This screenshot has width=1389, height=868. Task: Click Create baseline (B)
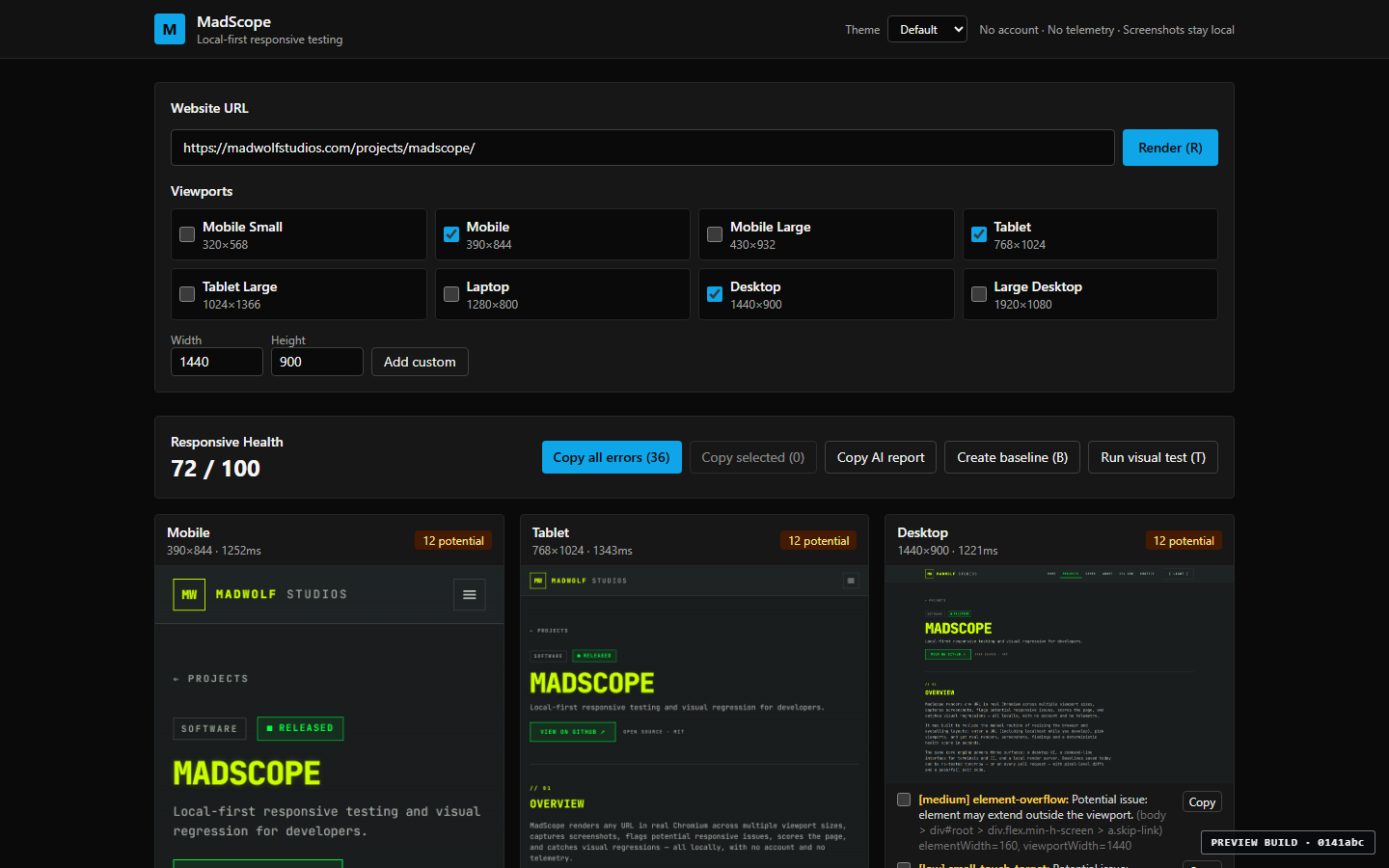click(x=1013, y=457)
